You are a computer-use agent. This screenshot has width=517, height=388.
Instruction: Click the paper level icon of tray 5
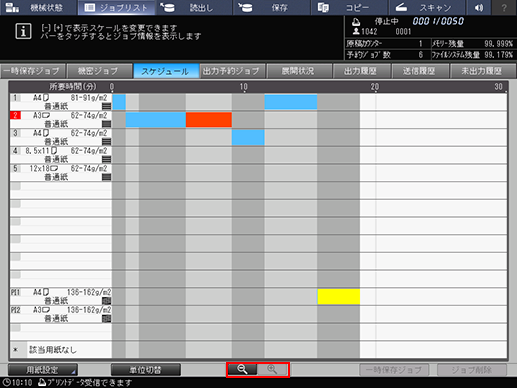106,177
